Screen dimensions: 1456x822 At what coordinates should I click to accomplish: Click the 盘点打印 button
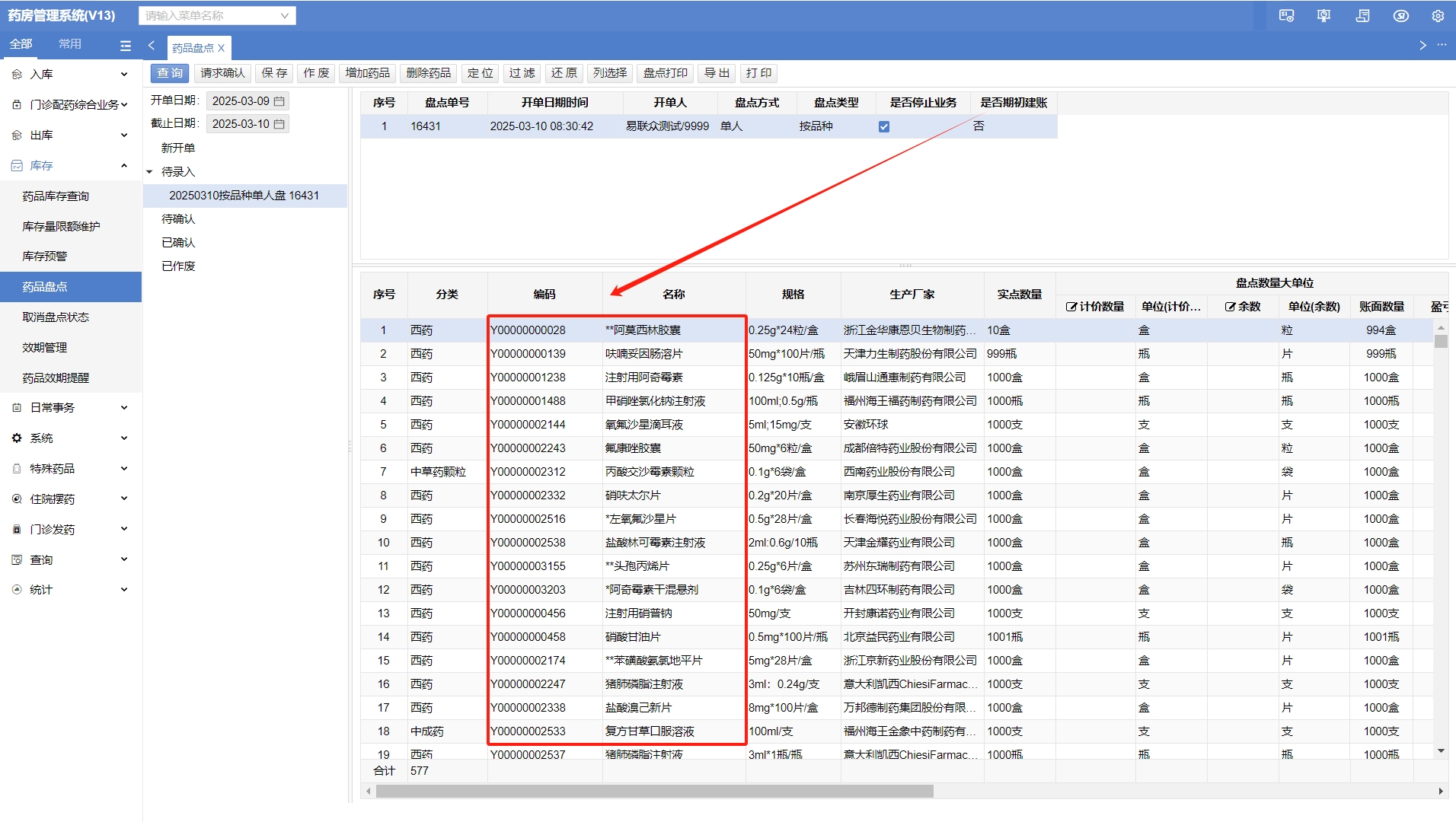click(665, 73)
